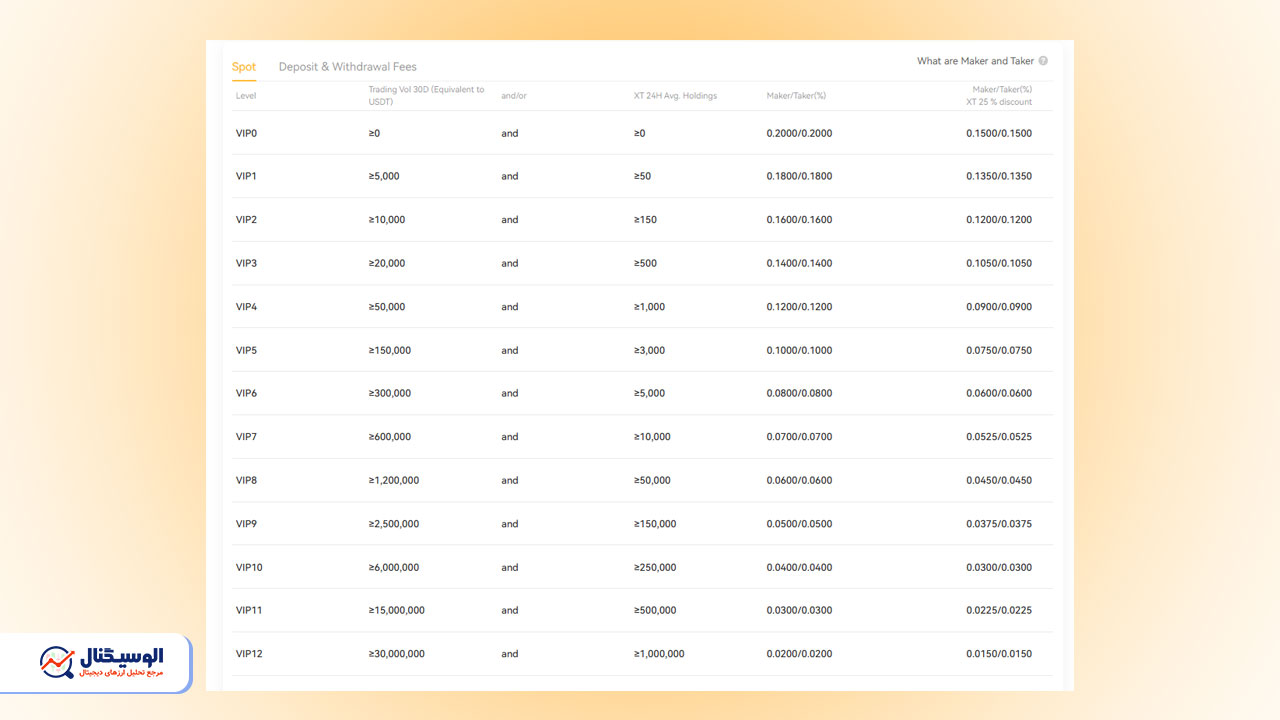Select the VIP4 level cell
This screenshot has width=1280, height=720.
coord(246,307)
